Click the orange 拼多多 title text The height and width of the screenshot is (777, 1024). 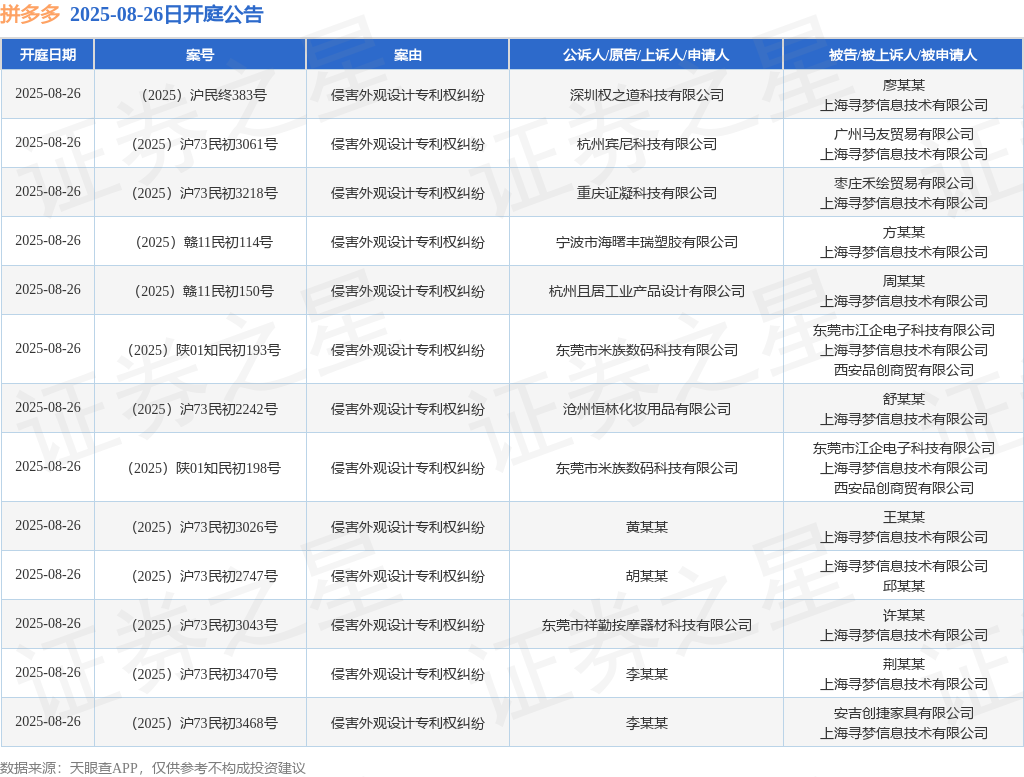30,14
